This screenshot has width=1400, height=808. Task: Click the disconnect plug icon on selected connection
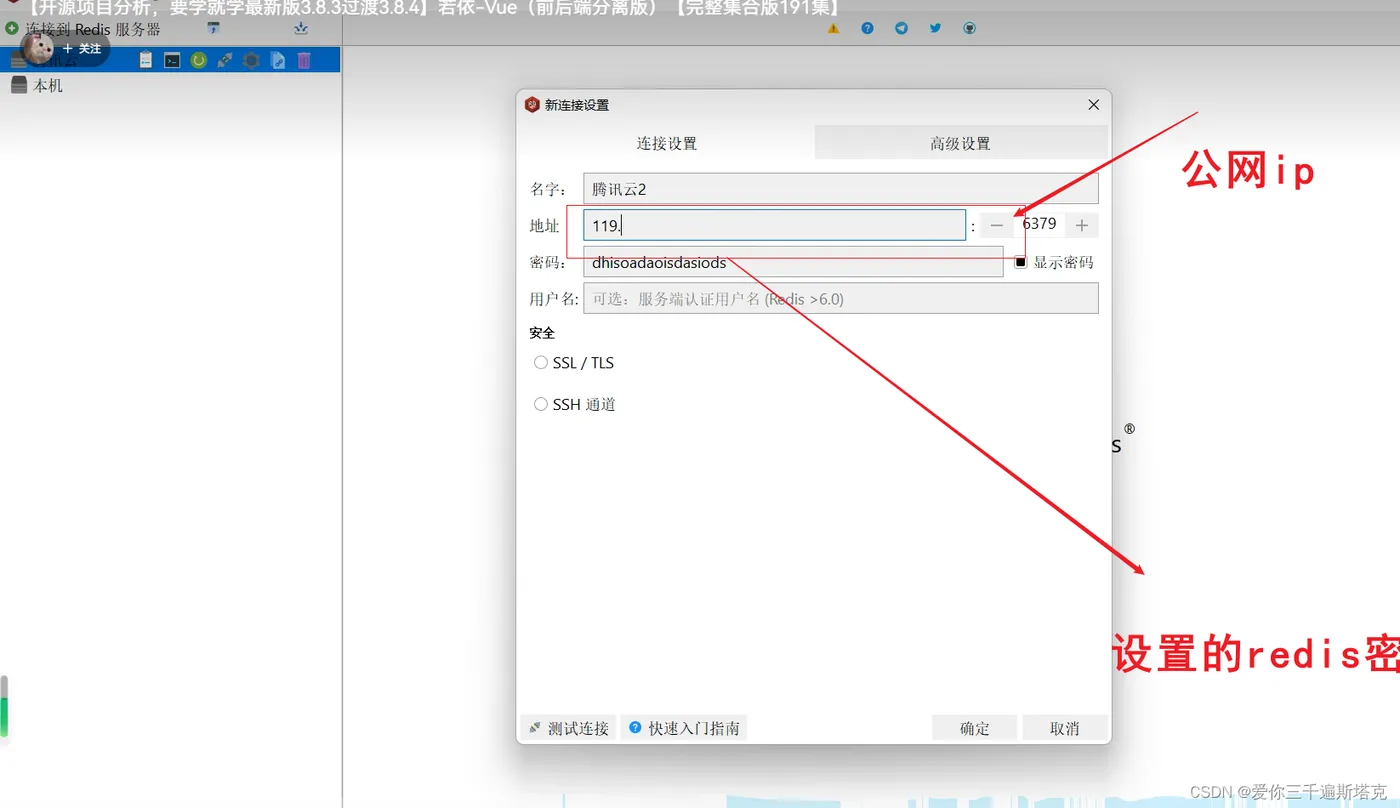[x=225, y=60]
